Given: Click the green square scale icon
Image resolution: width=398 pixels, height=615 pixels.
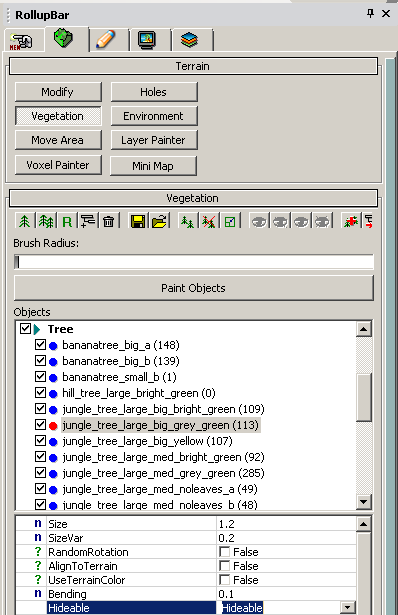Looking at the screenshot, I should tap(230, 222).
